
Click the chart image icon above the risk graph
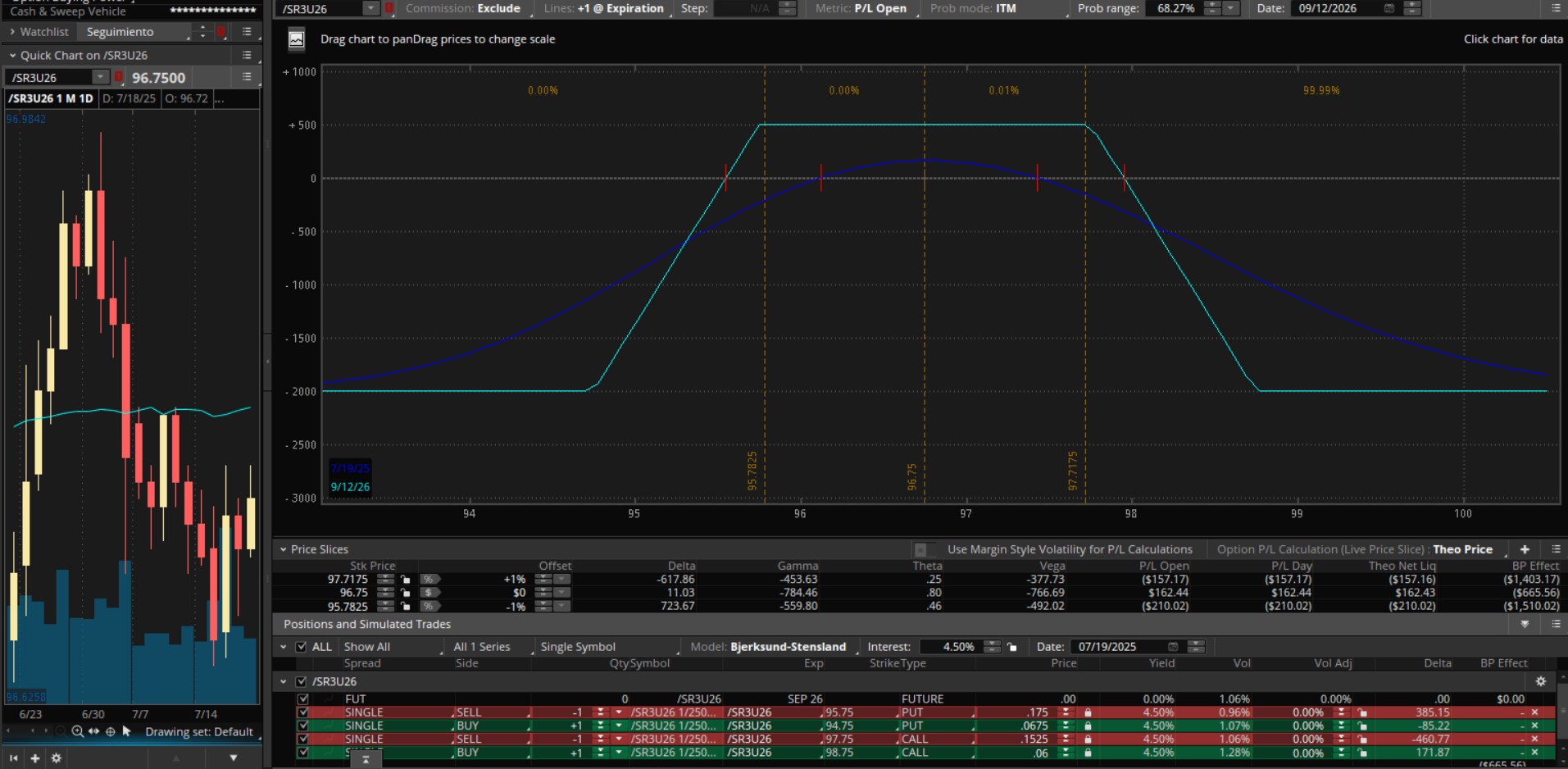(297, 39)
